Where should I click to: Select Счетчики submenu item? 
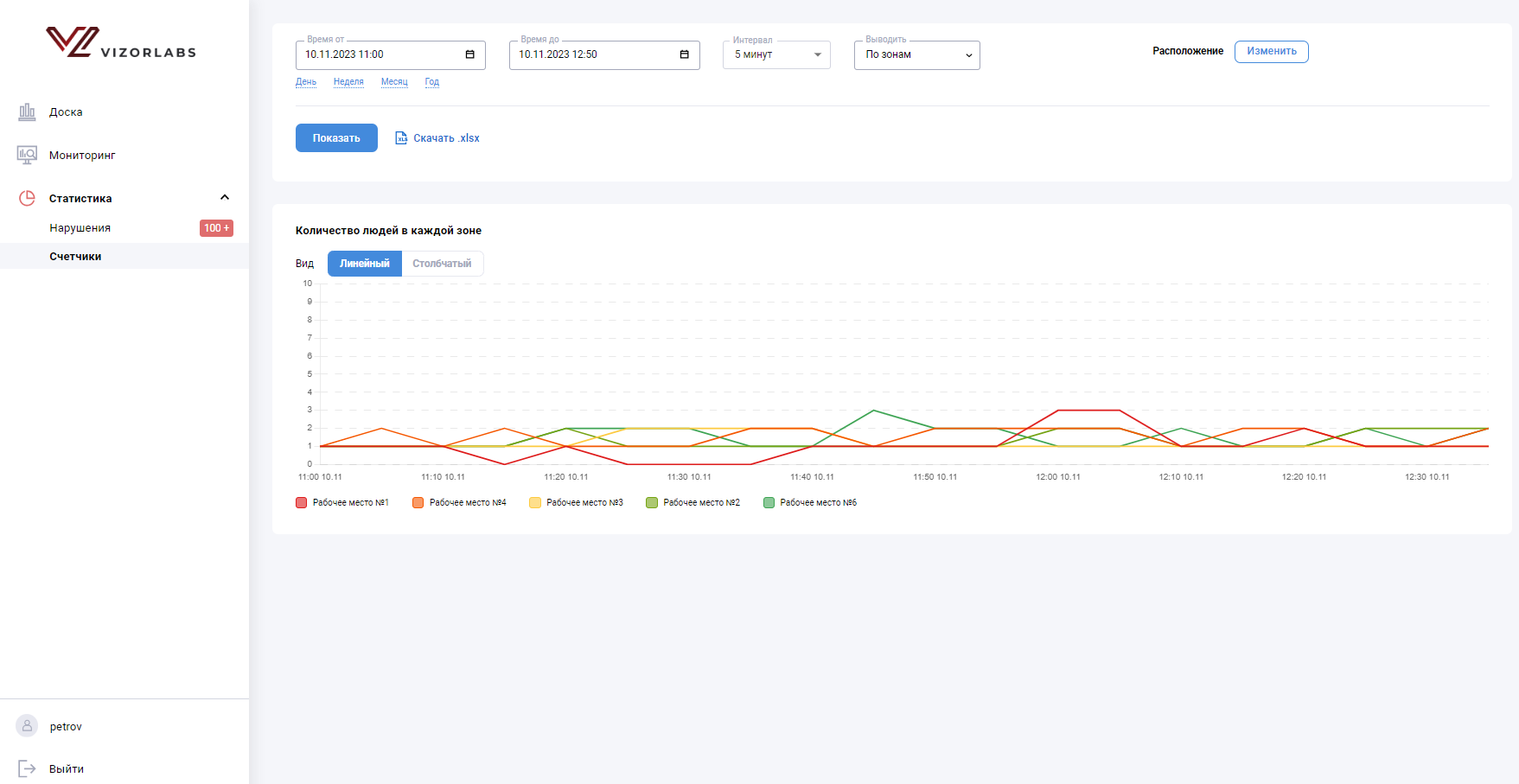(x=75, y=257)
